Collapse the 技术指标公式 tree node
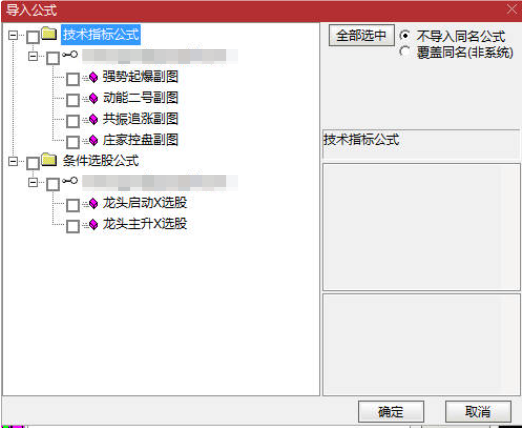524x428 pixels. 13,35
